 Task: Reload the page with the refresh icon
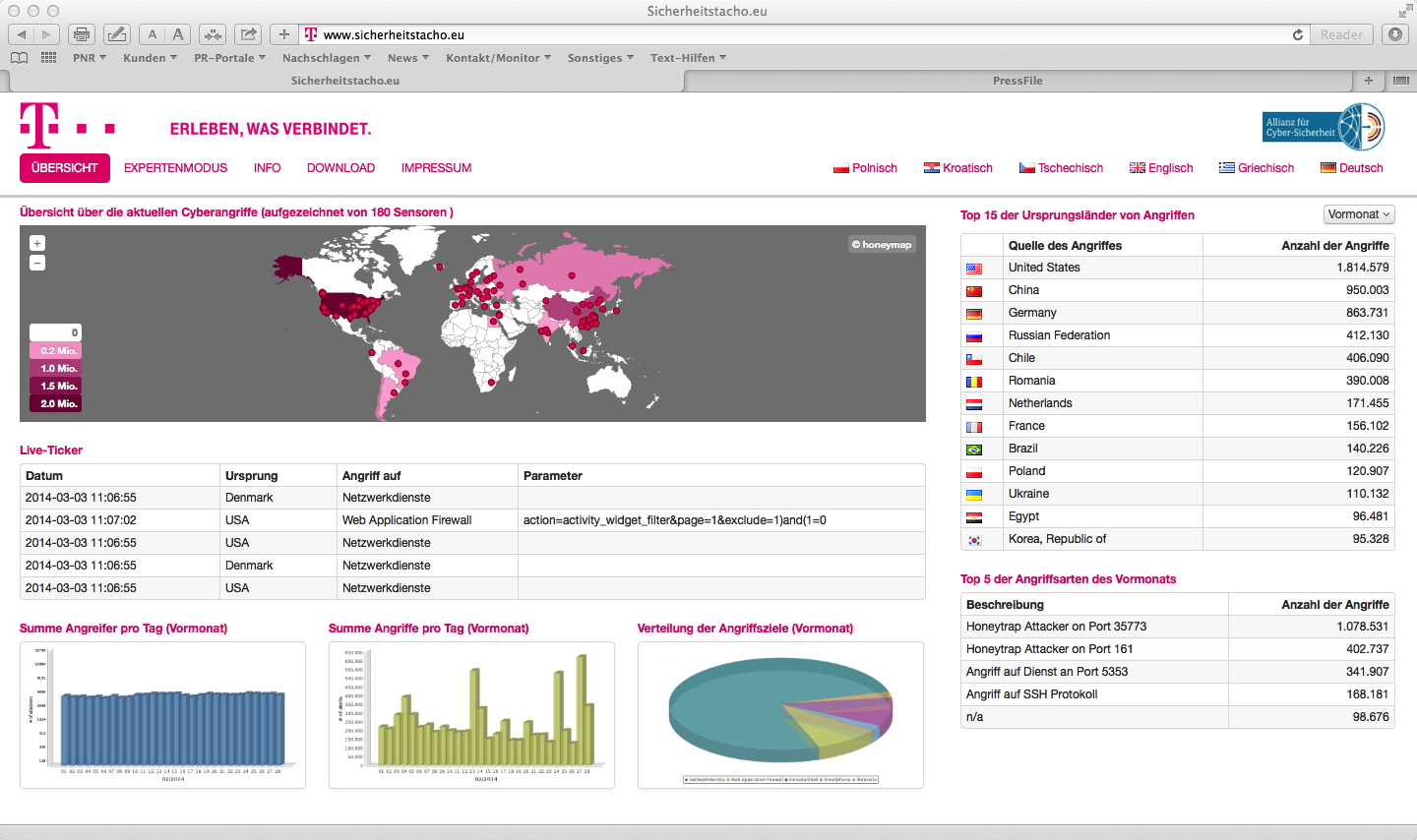pyautogui.click(x=1298, y=34)
